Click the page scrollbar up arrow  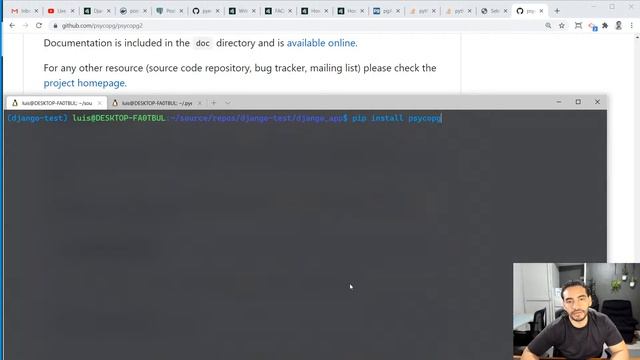[637, 38]
